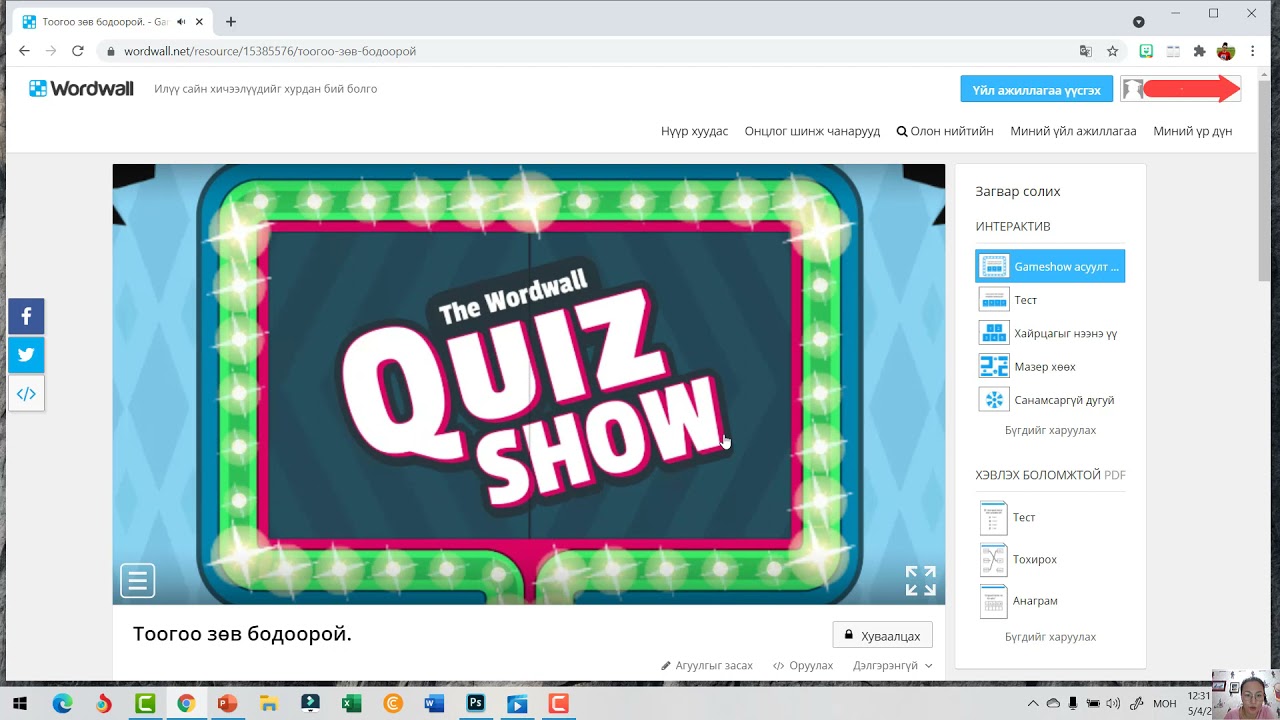Click the Хуваалцах share button
Viewport: 1280px width, 720px height.
coord(882,635)
